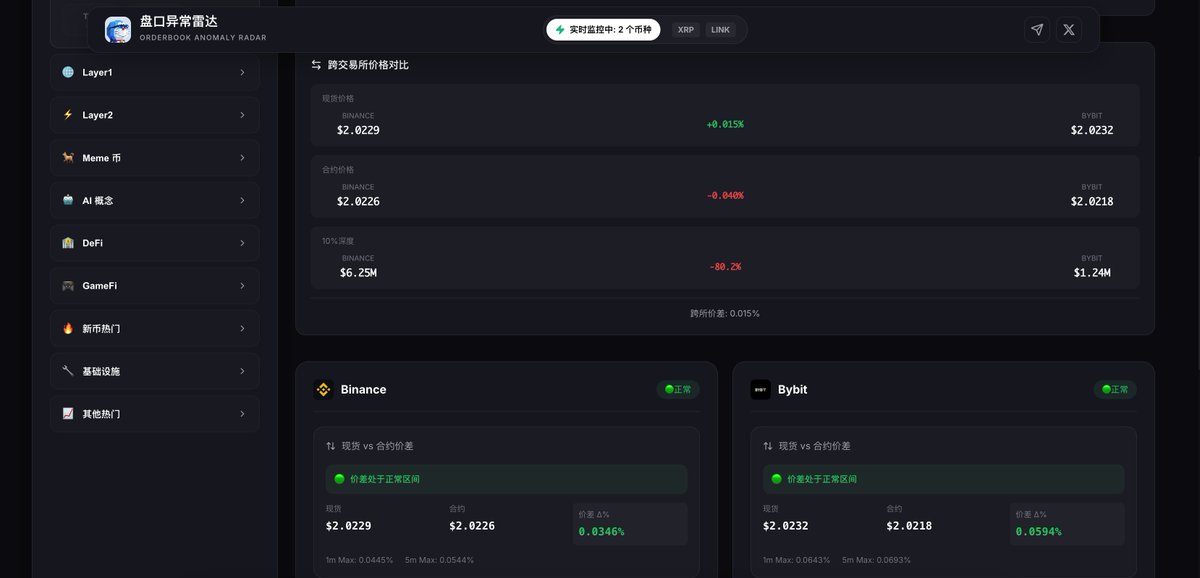This screenshot has width=1200, height=578.
Task: Click the +0.015% spot price difference
Action: pos(725,124)
